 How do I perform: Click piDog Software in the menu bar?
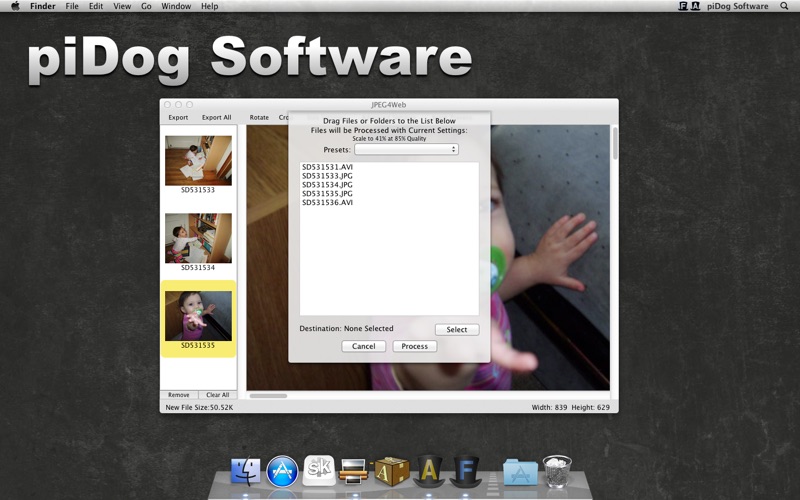(x=738, y=6)
